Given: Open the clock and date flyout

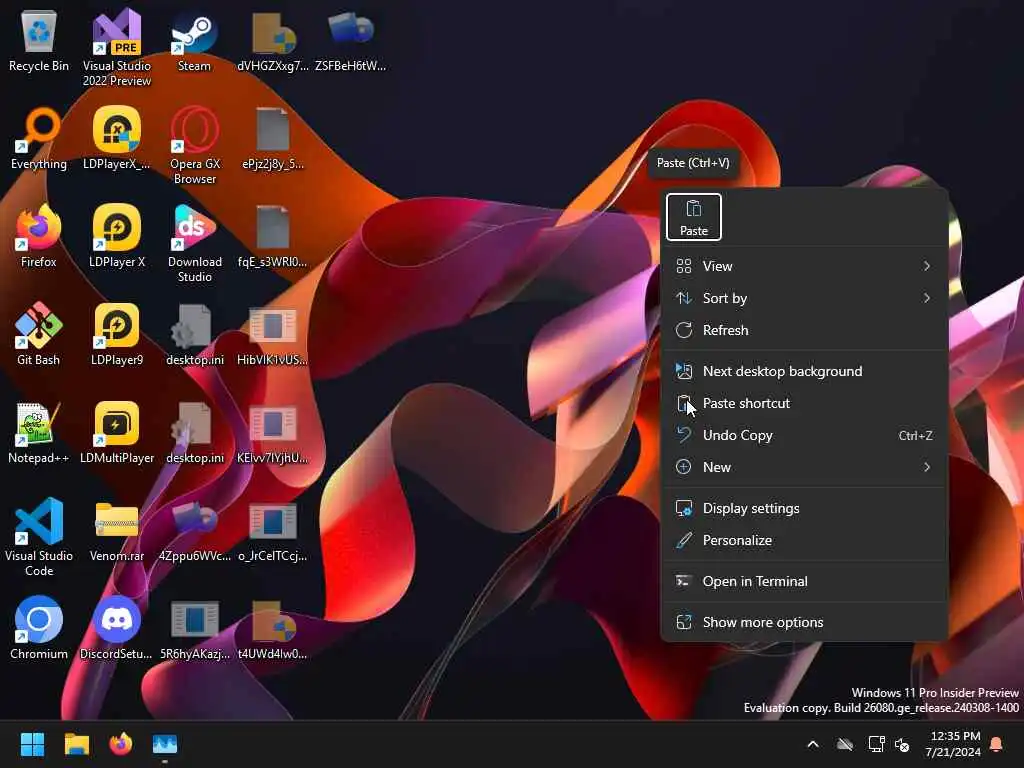Looking at the screenshot, I should (x=953, y=744).
